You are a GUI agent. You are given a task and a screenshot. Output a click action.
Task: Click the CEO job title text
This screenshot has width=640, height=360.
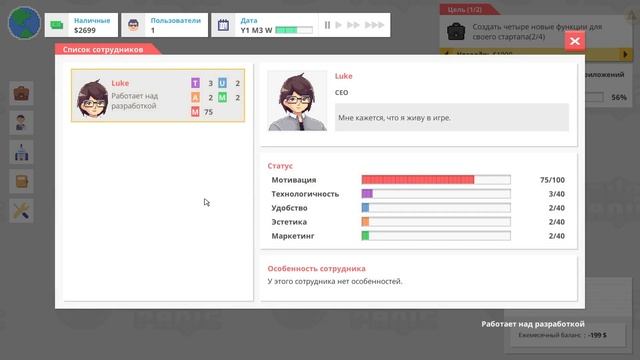(x=342, y=93)
